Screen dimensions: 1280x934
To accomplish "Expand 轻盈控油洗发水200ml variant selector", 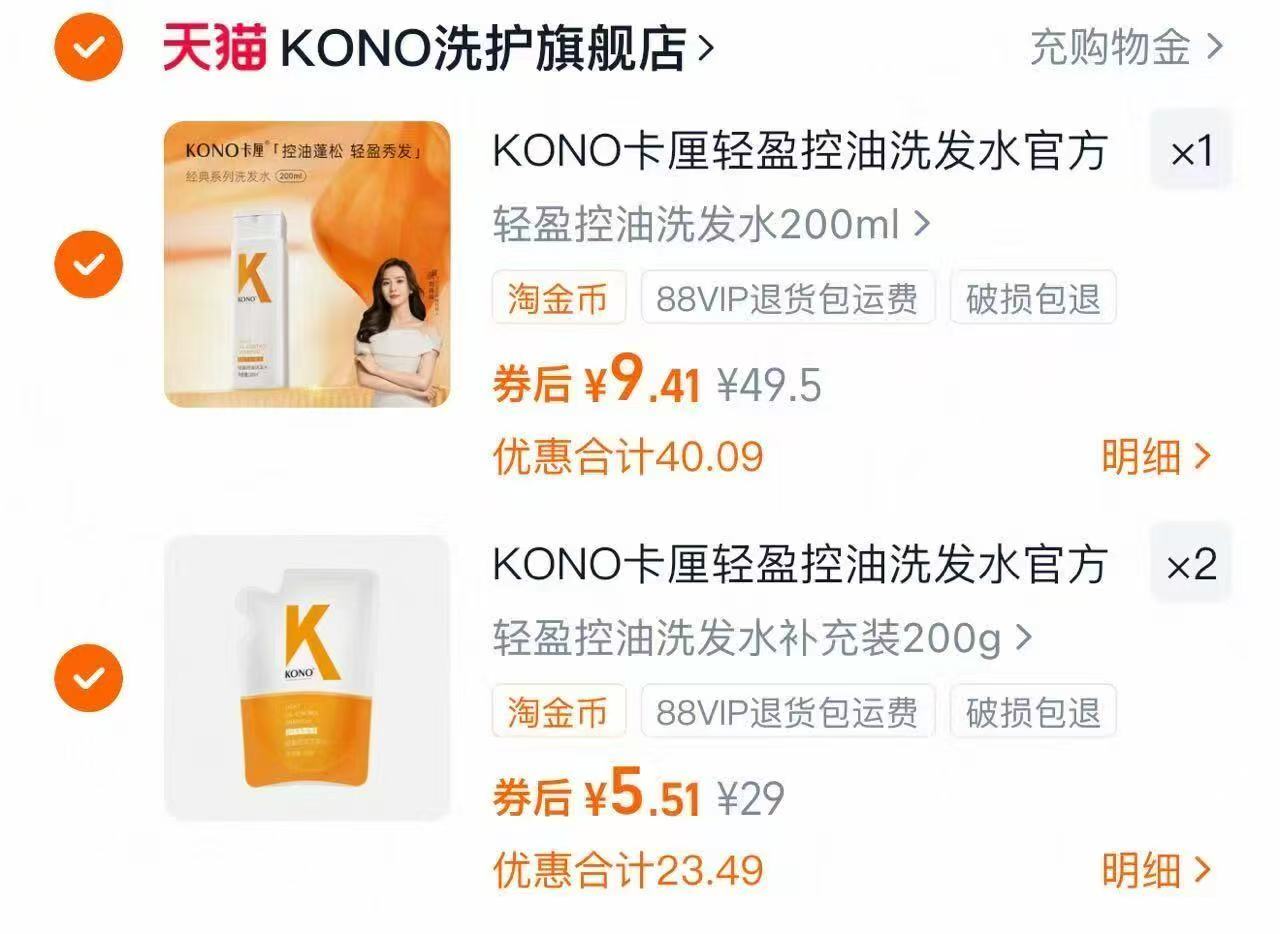I will 711,224.
